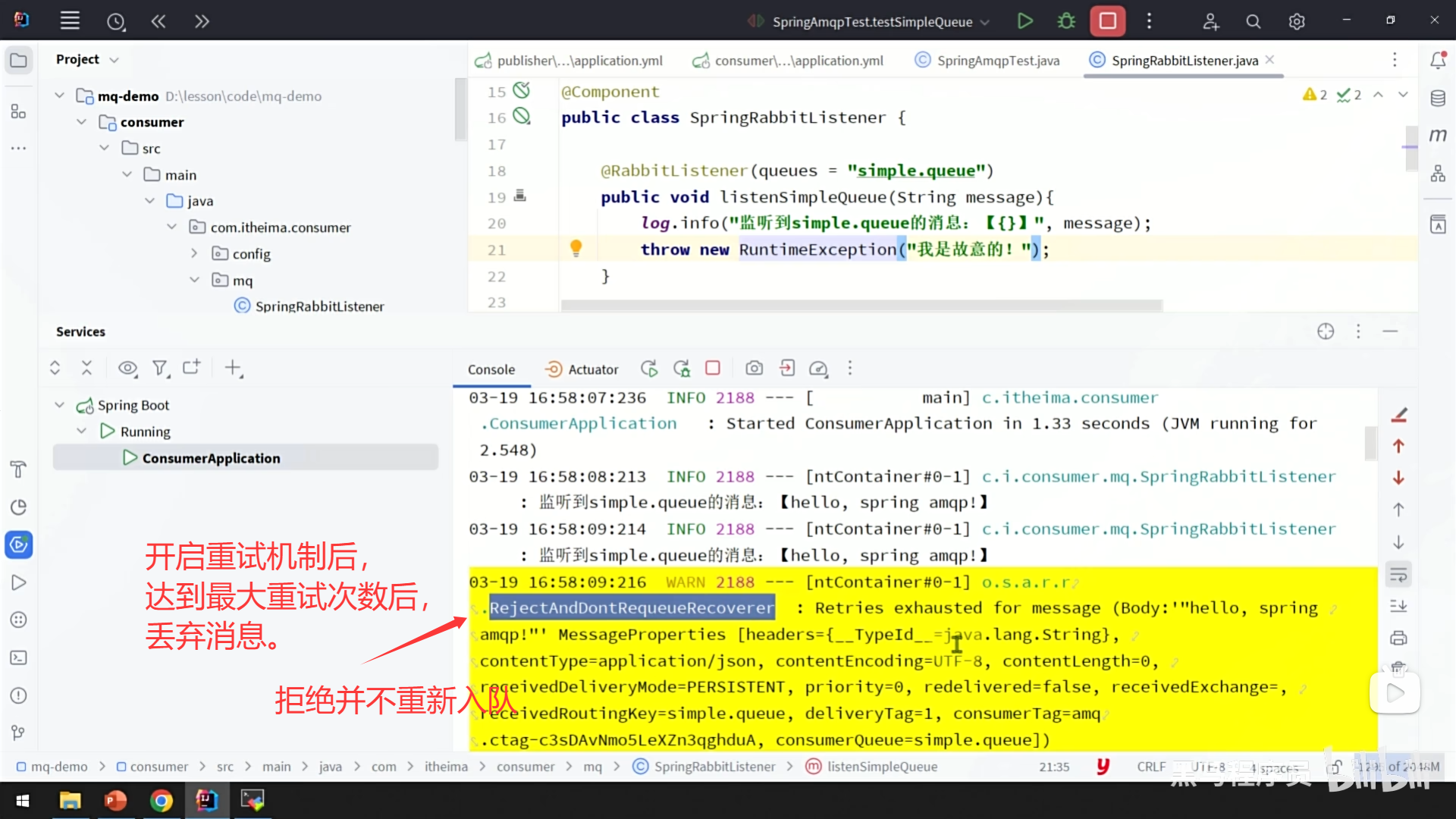
Task: Stop the running application (red square)
Action: pyautogui.click(x=1107, y=21)
